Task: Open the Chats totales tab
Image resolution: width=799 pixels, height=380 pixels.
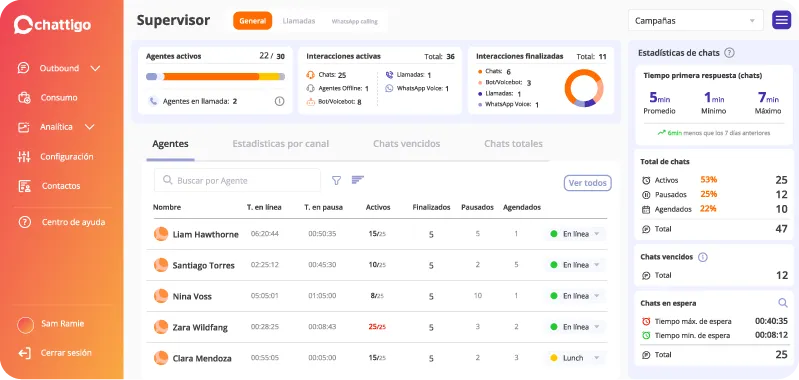Action: (513, 144)
